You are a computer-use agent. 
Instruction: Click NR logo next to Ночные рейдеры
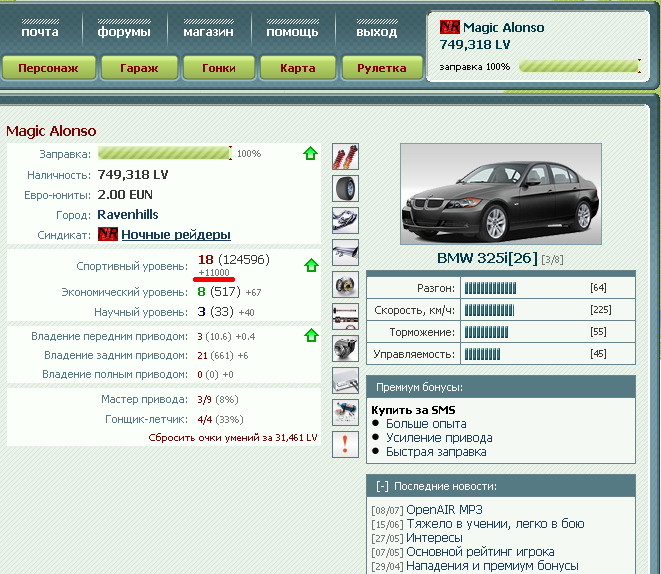point(107,234)
